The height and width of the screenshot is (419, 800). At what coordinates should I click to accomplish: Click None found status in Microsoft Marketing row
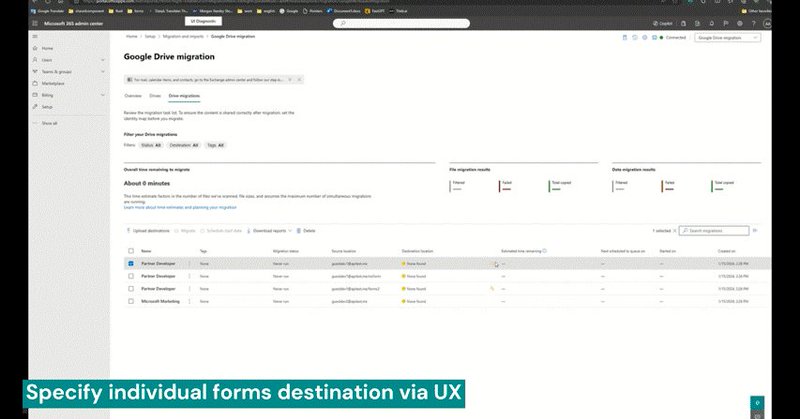[414, 302]
